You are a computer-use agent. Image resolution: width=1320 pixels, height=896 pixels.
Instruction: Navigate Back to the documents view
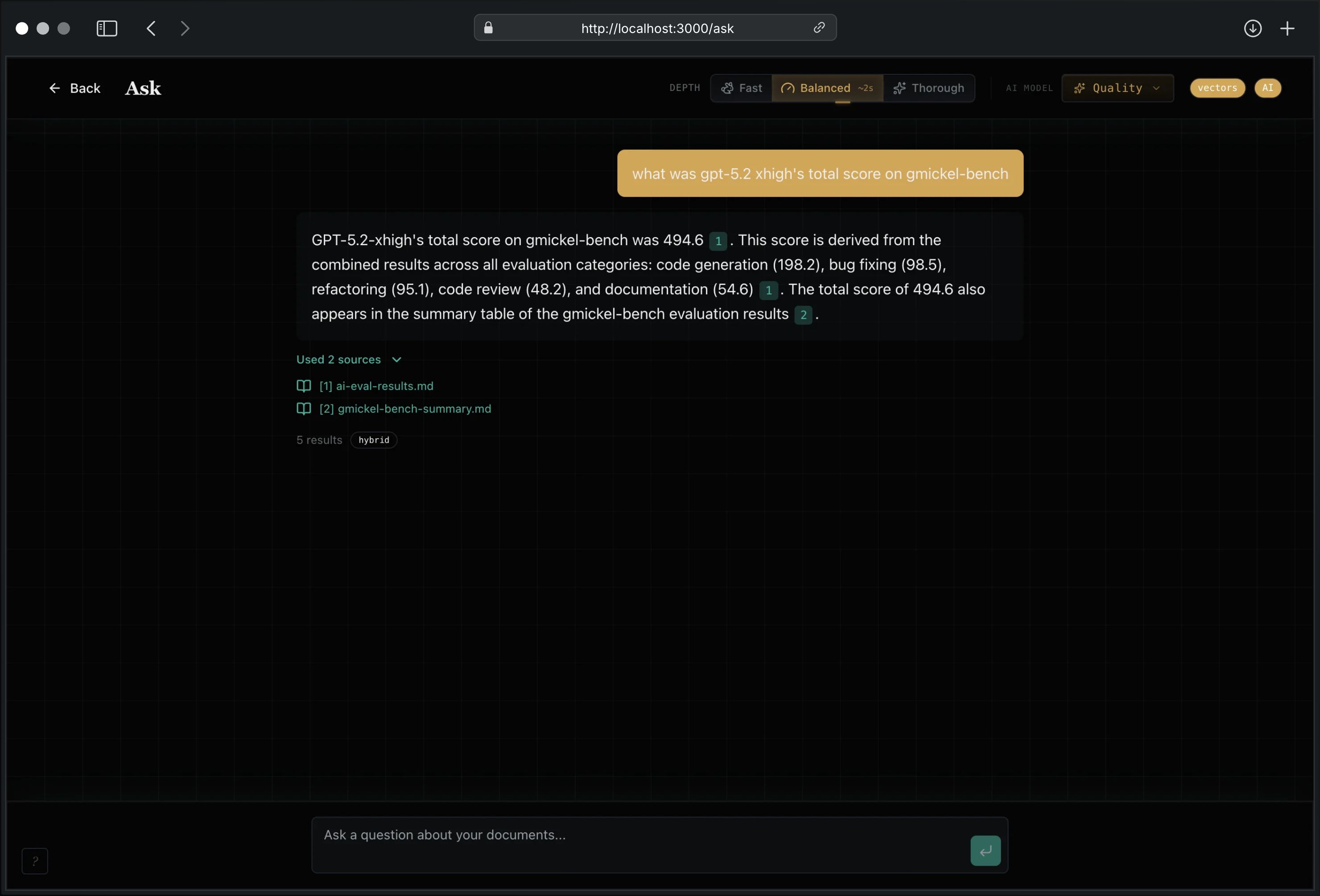(x=74, y=88)
